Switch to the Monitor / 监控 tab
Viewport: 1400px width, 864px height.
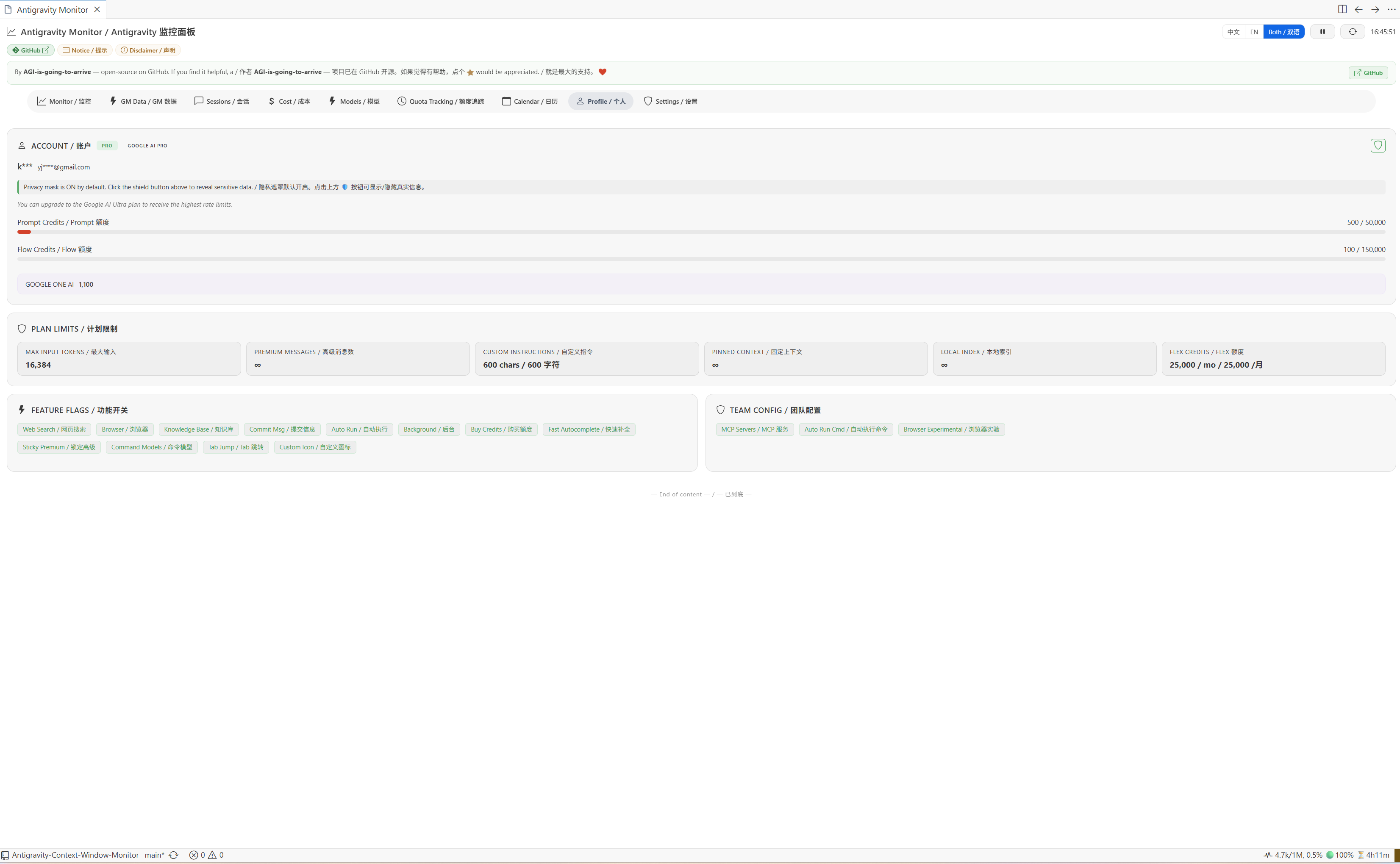tap(64, 101)
